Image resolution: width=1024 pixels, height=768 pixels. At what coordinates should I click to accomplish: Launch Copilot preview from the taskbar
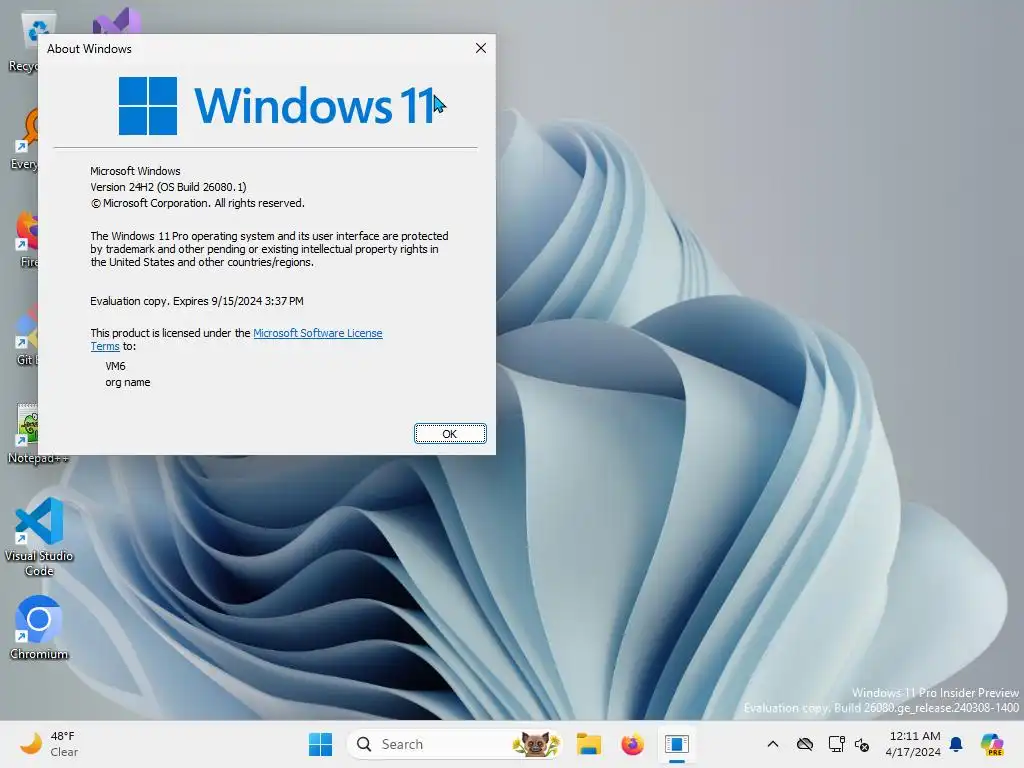tap(992, 744)
